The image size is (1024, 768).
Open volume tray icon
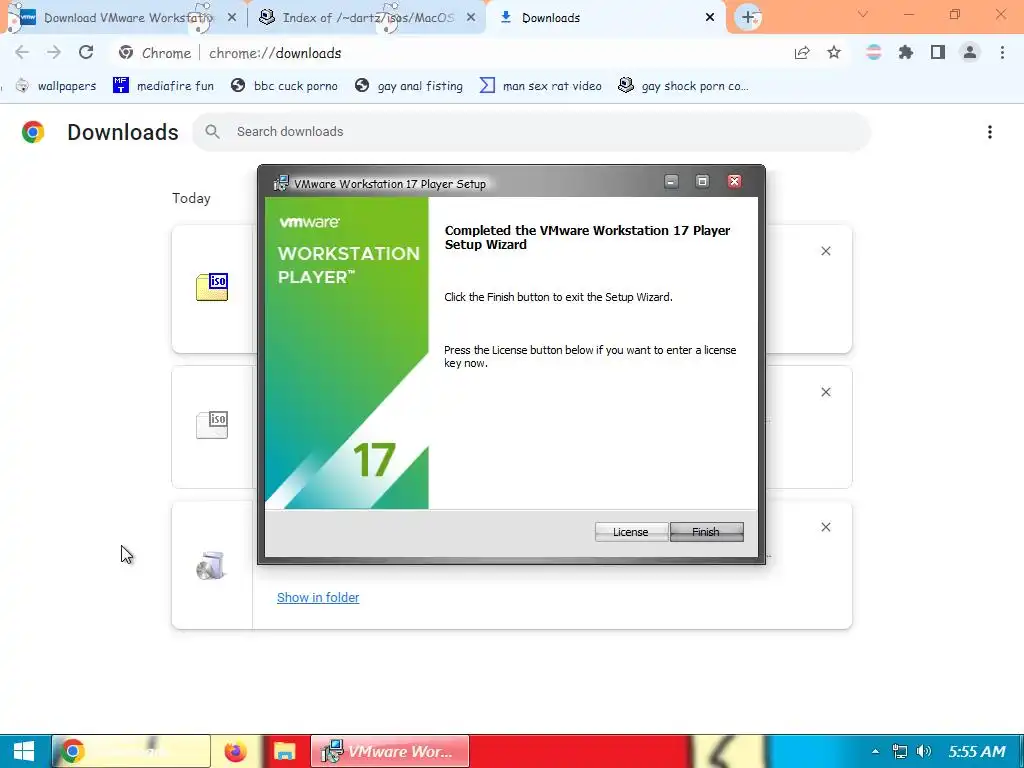point(923,752)
